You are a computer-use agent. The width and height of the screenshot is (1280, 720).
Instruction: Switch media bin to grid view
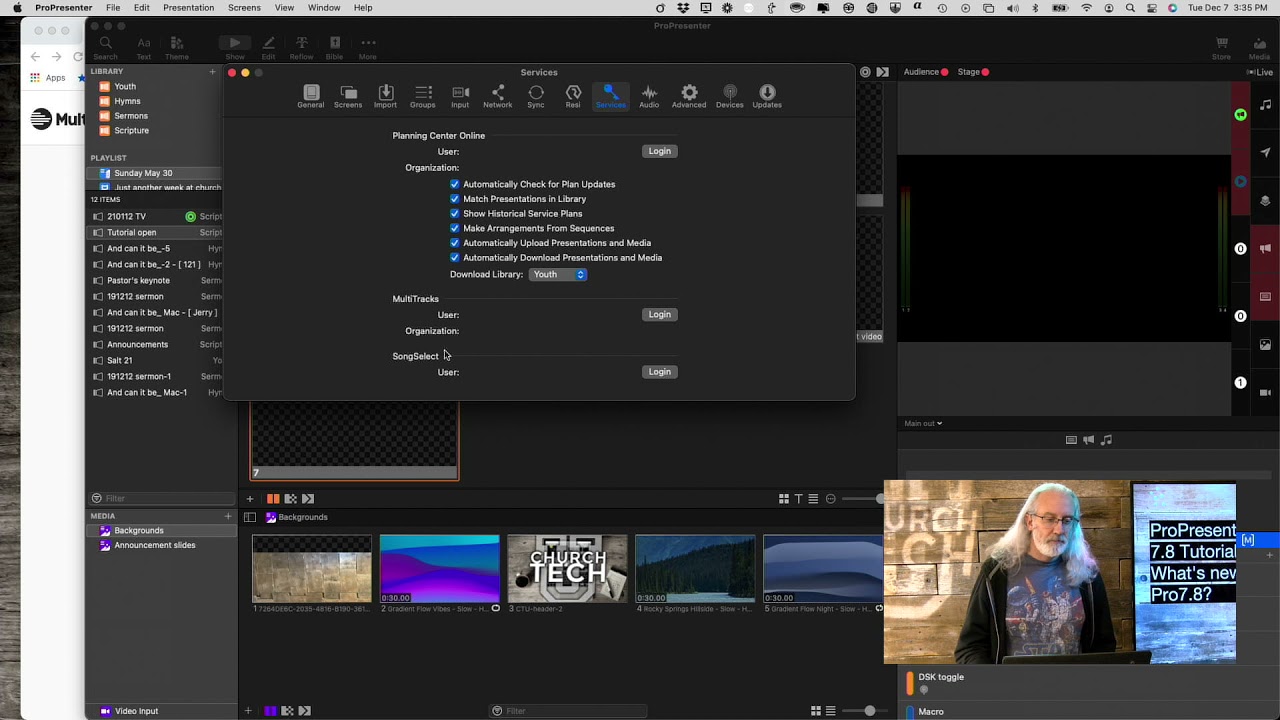pos(816,711)
